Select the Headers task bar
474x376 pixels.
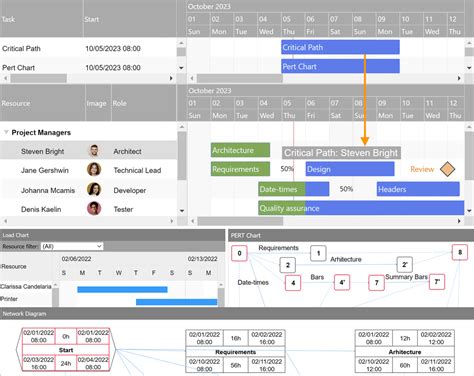click(418, 189)
